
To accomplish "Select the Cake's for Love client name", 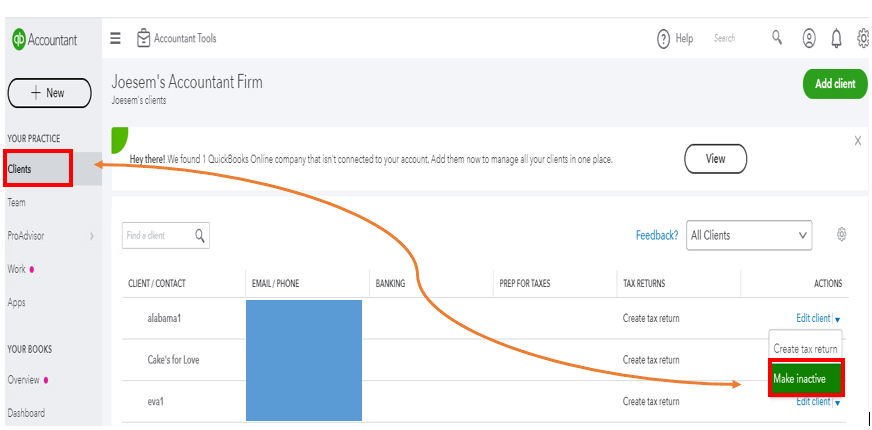I will pyautogui.click(x=173, y=360).
